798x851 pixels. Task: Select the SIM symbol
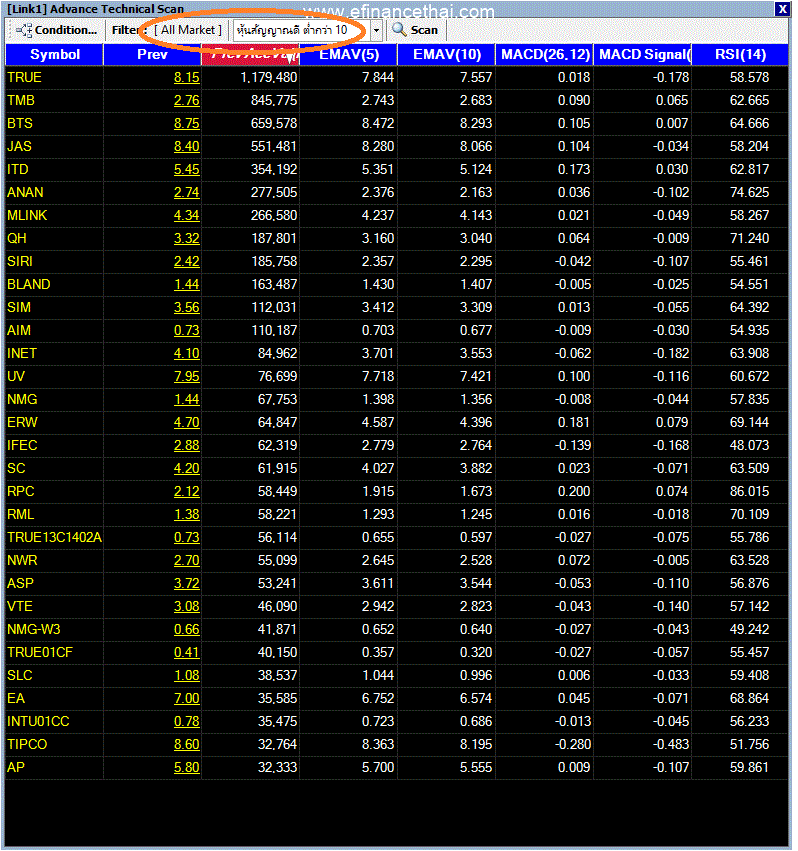(19, 307)
